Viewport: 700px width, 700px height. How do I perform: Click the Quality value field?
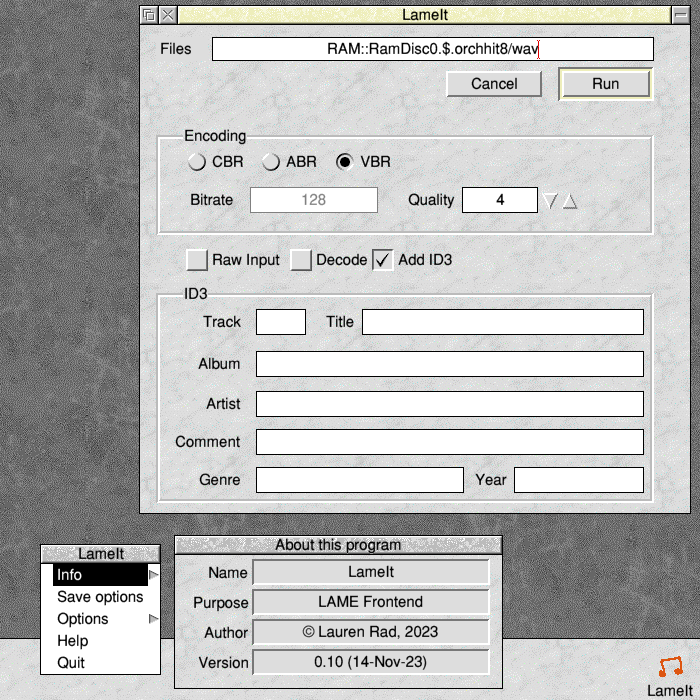(x=500, y=200)
